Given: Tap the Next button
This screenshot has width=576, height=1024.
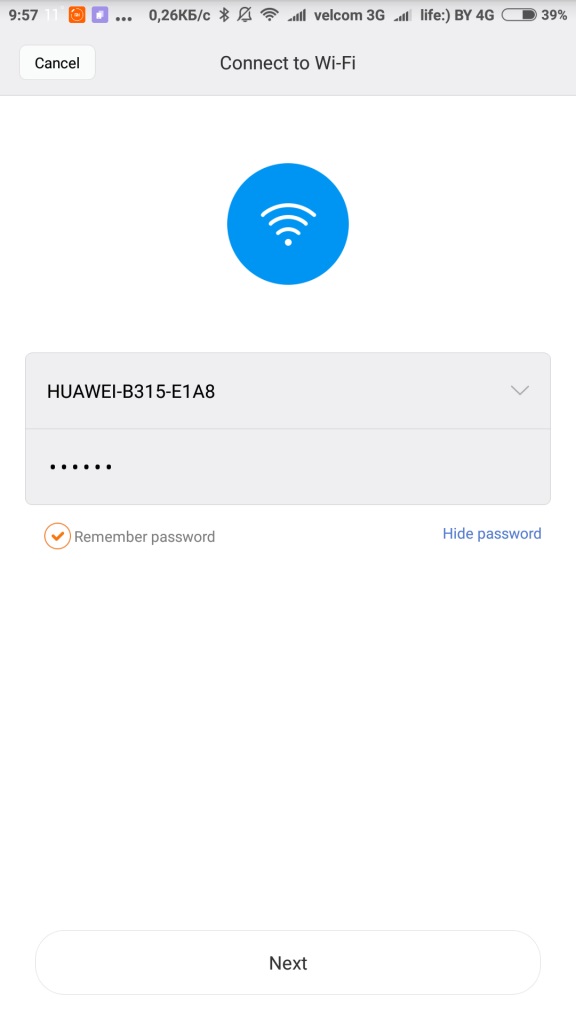Looking at the screenshot, I should click(288, 963).
